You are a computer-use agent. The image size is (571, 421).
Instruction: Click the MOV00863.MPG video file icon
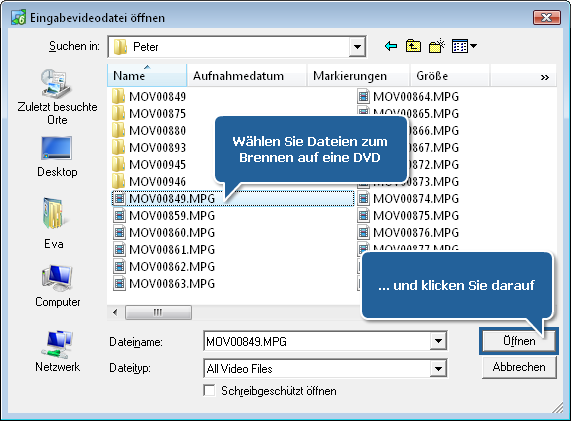click(119, 283)
